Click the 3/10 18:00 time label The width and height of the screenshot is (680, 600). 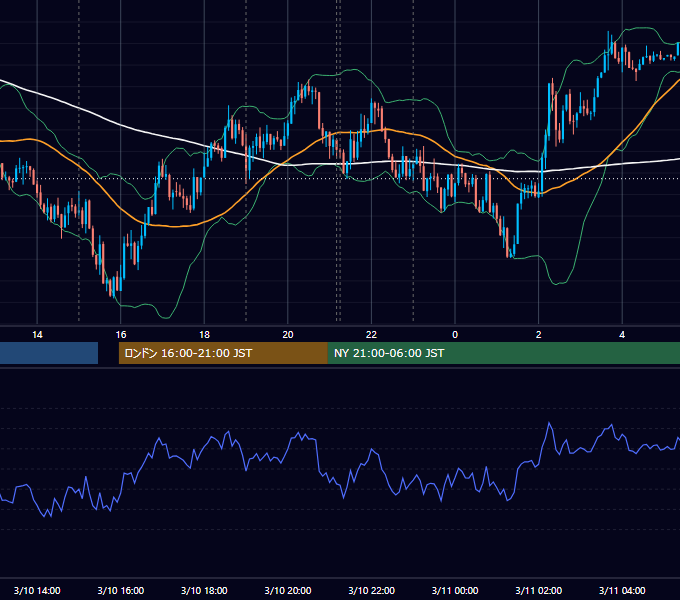204,590
